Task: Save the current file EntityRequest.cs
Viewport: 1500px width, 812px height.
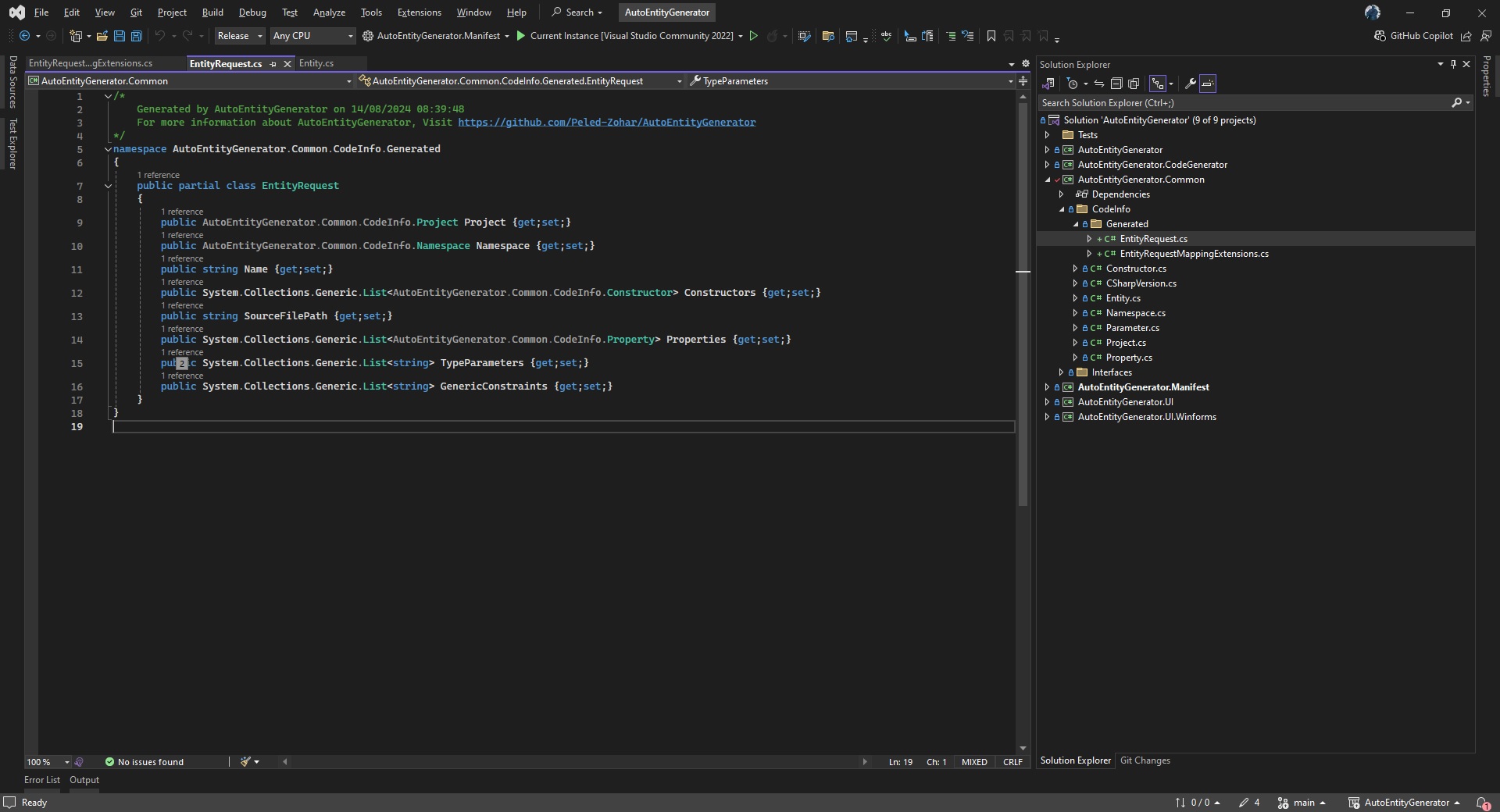Action: click(x=120, y=36)
